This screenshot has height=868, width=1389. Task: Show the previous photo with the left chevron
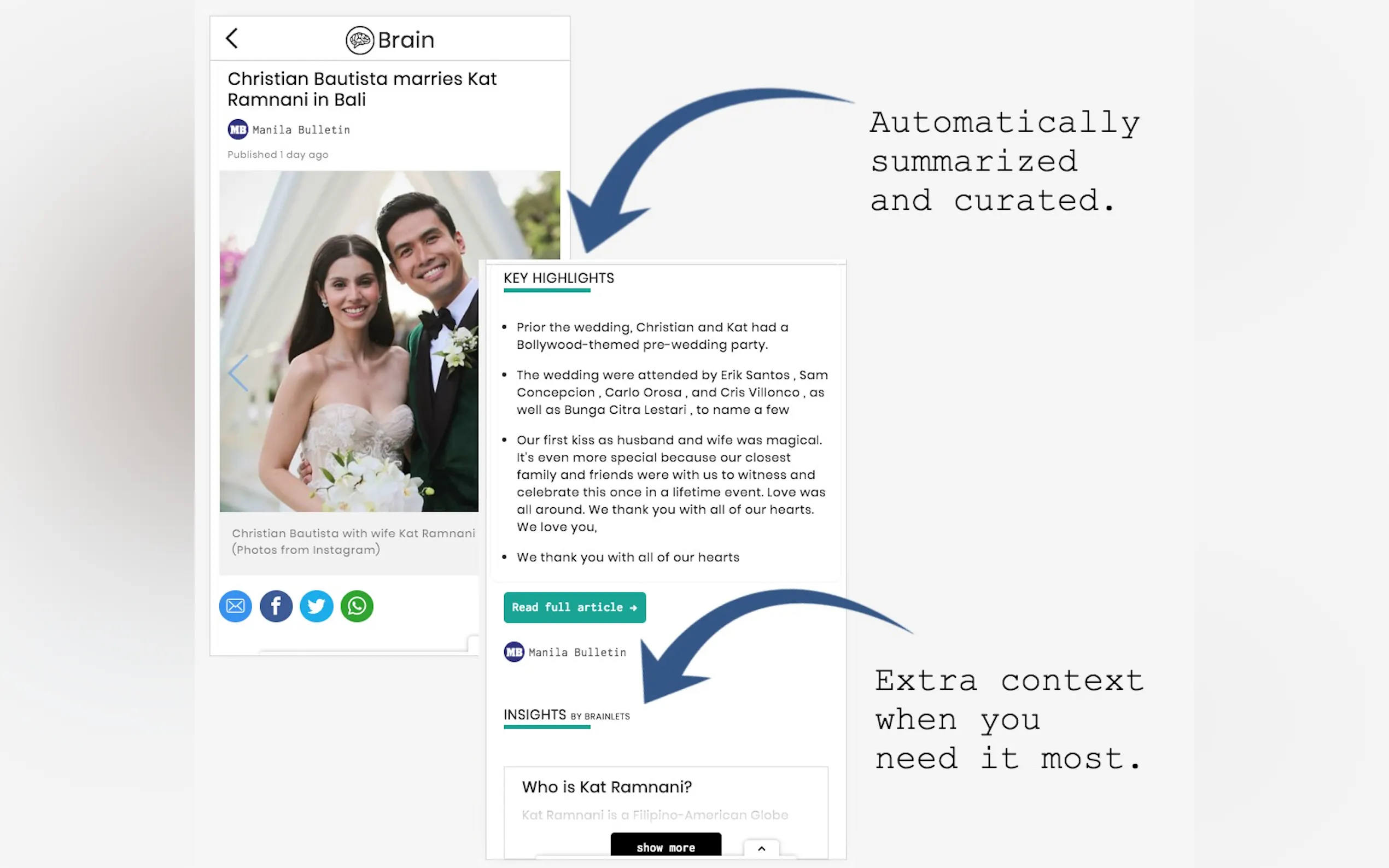[238, 373]
